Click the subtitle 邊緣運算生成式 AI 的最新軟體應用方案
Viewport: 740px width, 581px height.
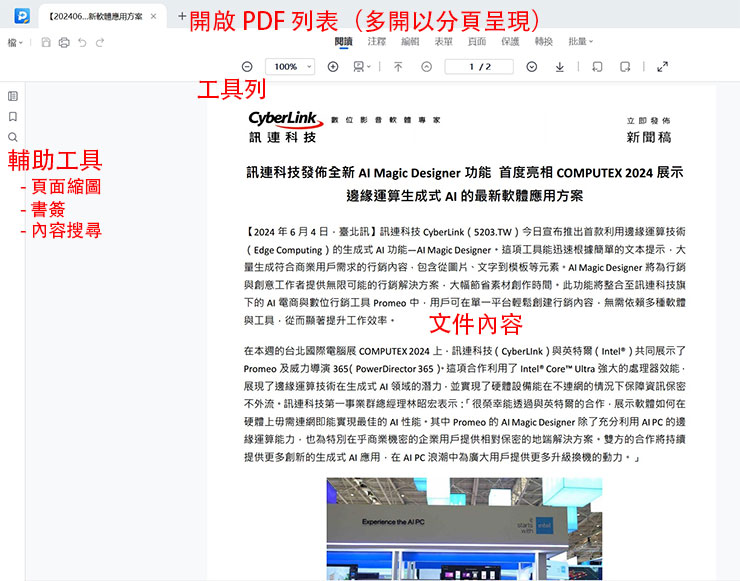(464, 195)
